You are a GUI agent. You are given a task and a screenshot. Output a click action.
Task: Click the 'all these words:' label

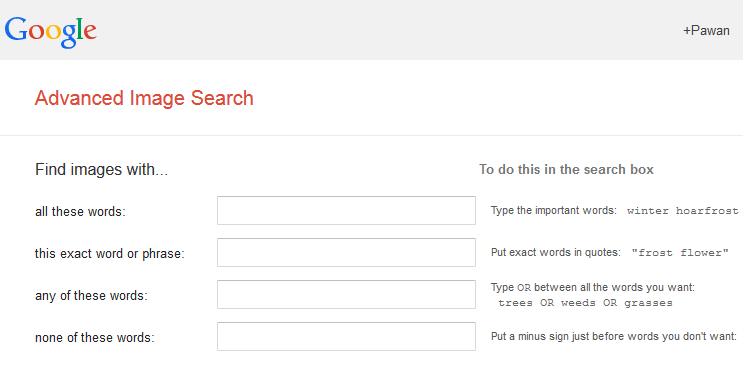click(x=80, y=211)
